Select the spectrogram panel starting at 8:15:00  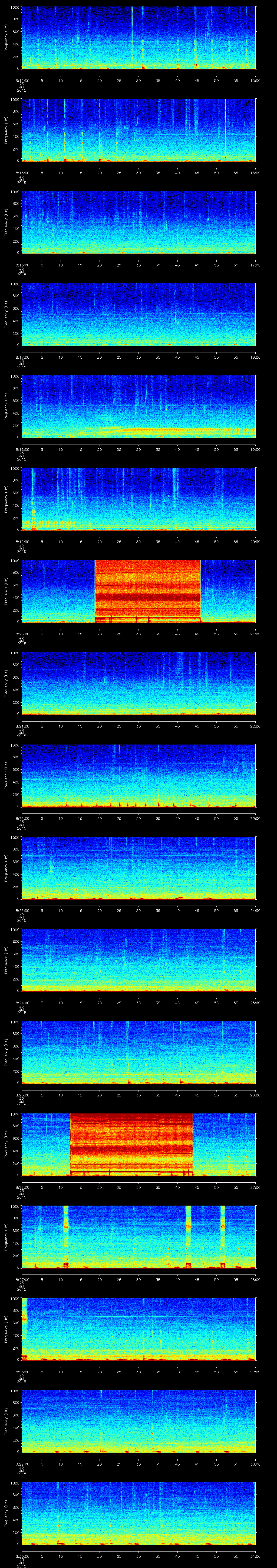[139, 130]
